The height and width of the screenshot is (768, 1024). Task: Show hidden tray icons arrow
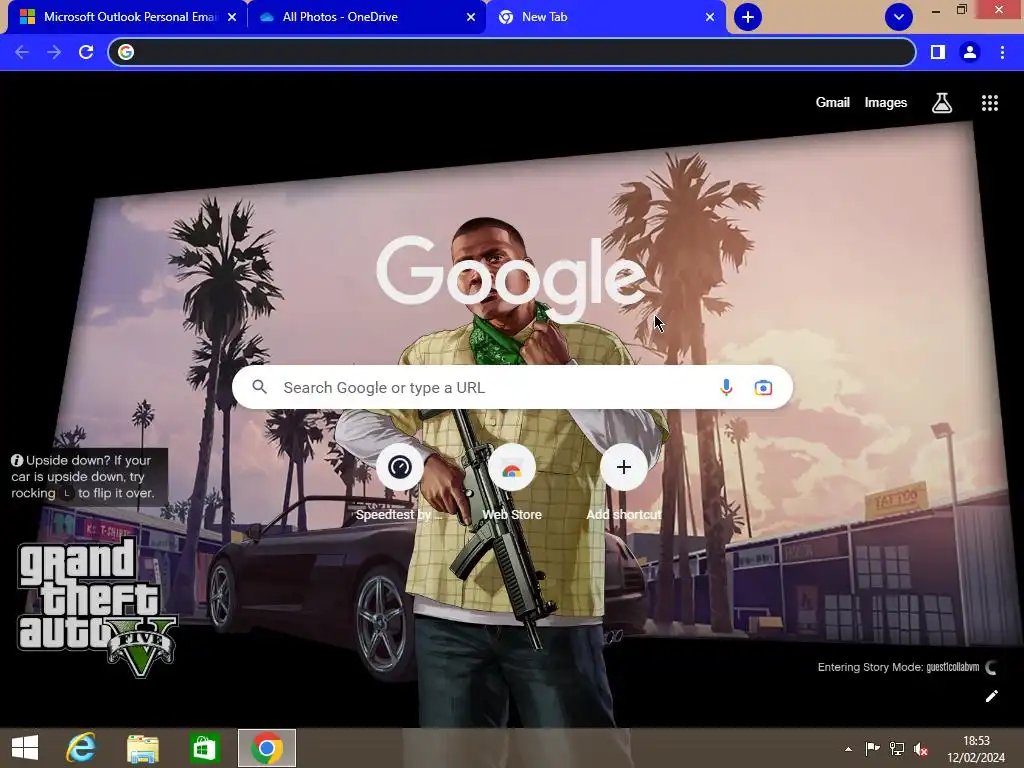coord(848,749)
